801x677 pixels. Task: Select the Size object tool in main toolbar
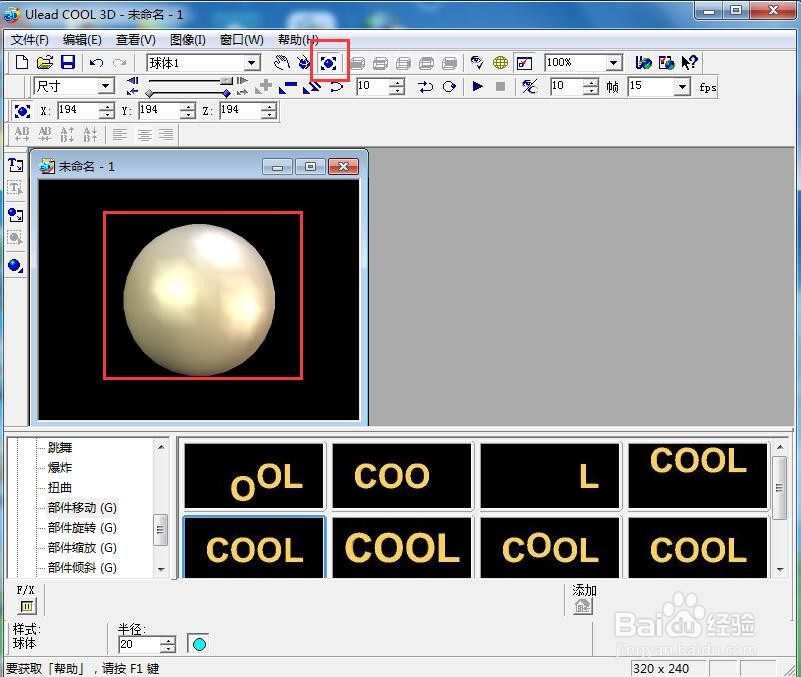(328, 63)
